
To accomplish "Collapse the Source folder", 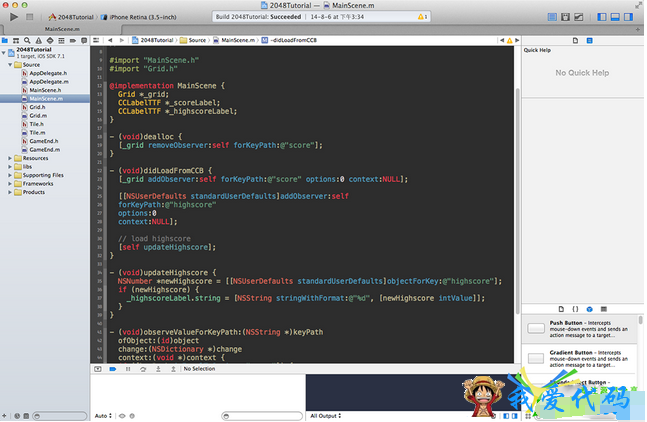I will pos(10,65).
